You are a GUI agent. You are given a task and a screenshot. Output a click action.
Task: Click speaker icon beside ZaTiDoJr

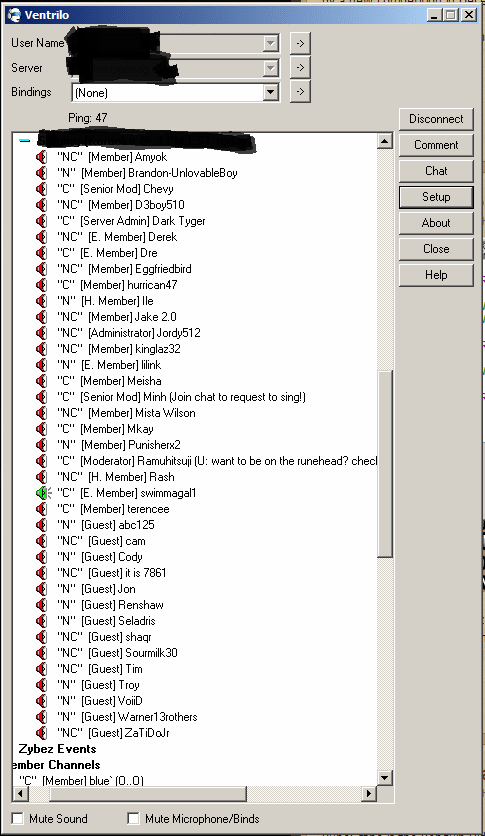(42, 733)
